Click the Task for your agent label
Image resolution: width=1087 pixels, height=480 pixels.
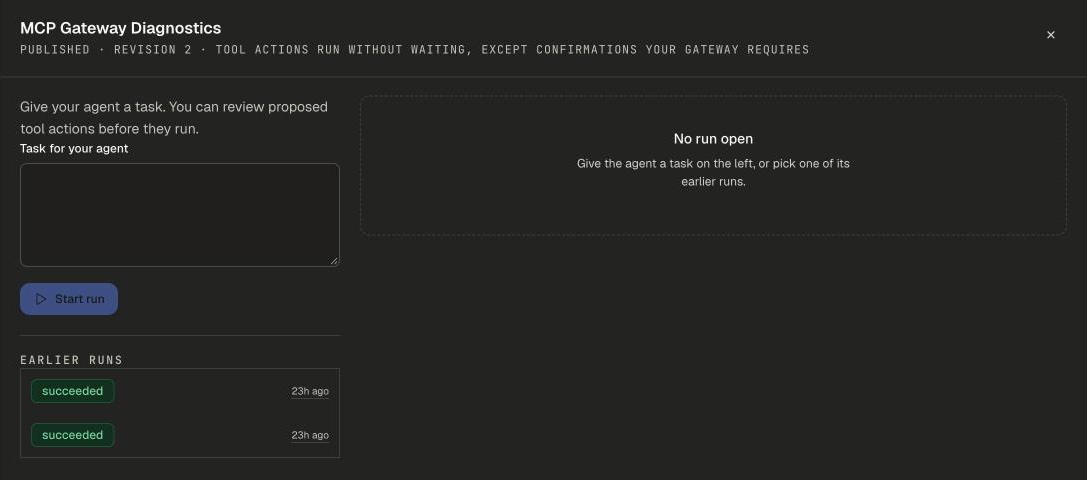click(x=74, y=148)
